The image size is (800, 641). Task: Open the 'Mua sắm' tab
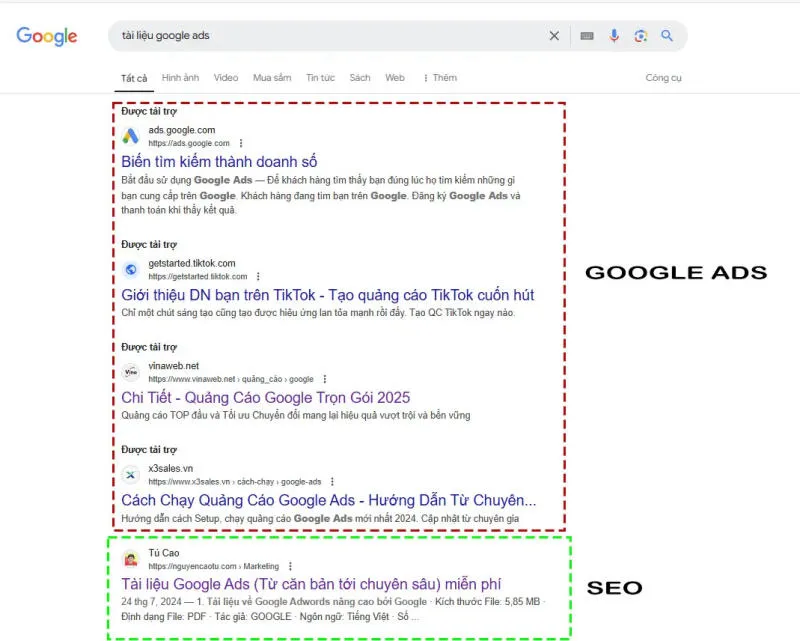coord(272,78)
